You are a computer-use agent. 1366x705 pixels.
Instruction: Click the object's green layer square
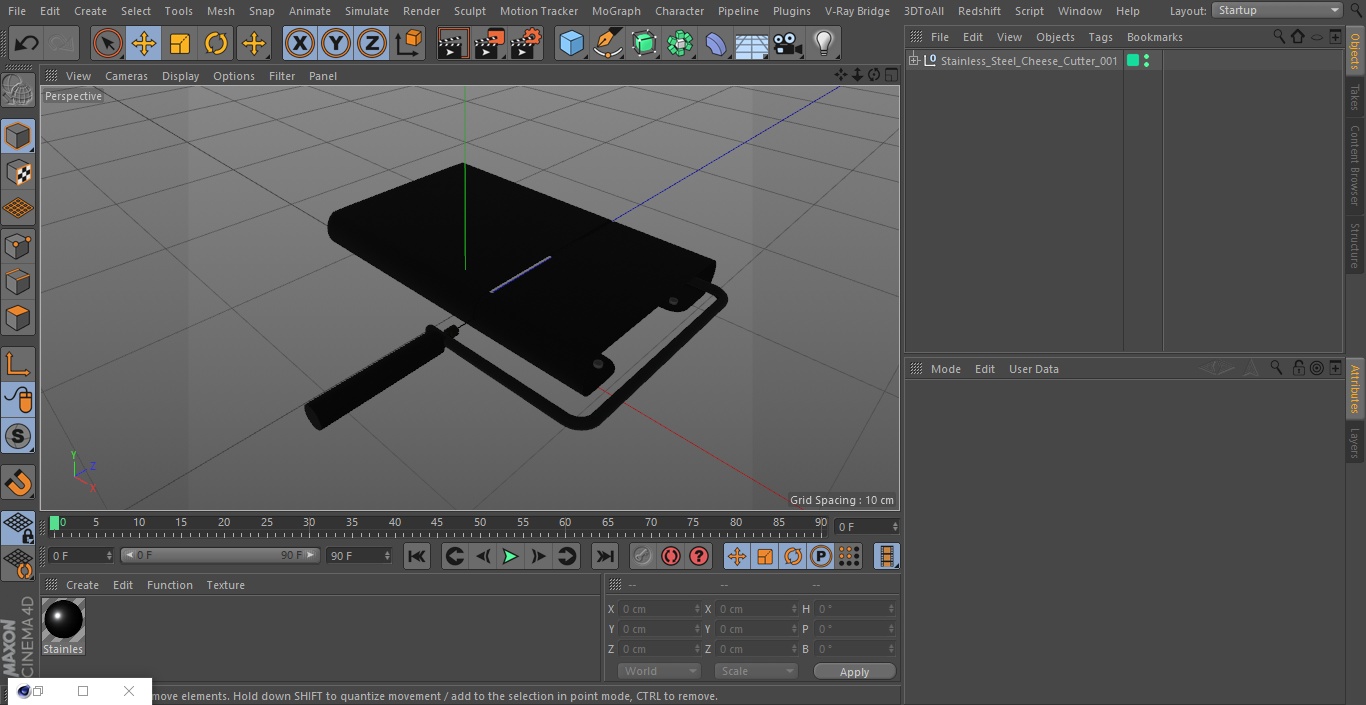pyautogui.click(x=1133, y=61)
